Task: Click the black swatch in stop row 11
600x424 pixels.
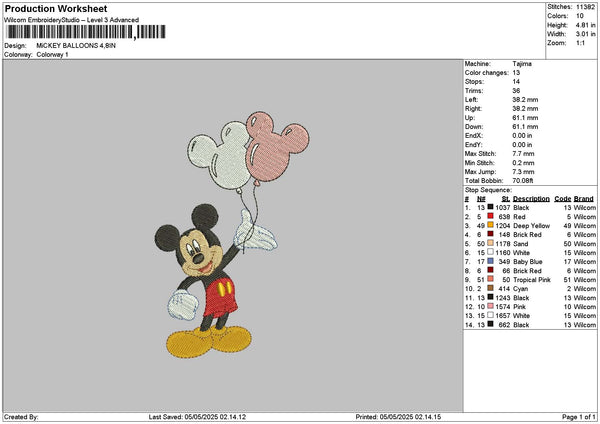Action: [x=490, y=297]
